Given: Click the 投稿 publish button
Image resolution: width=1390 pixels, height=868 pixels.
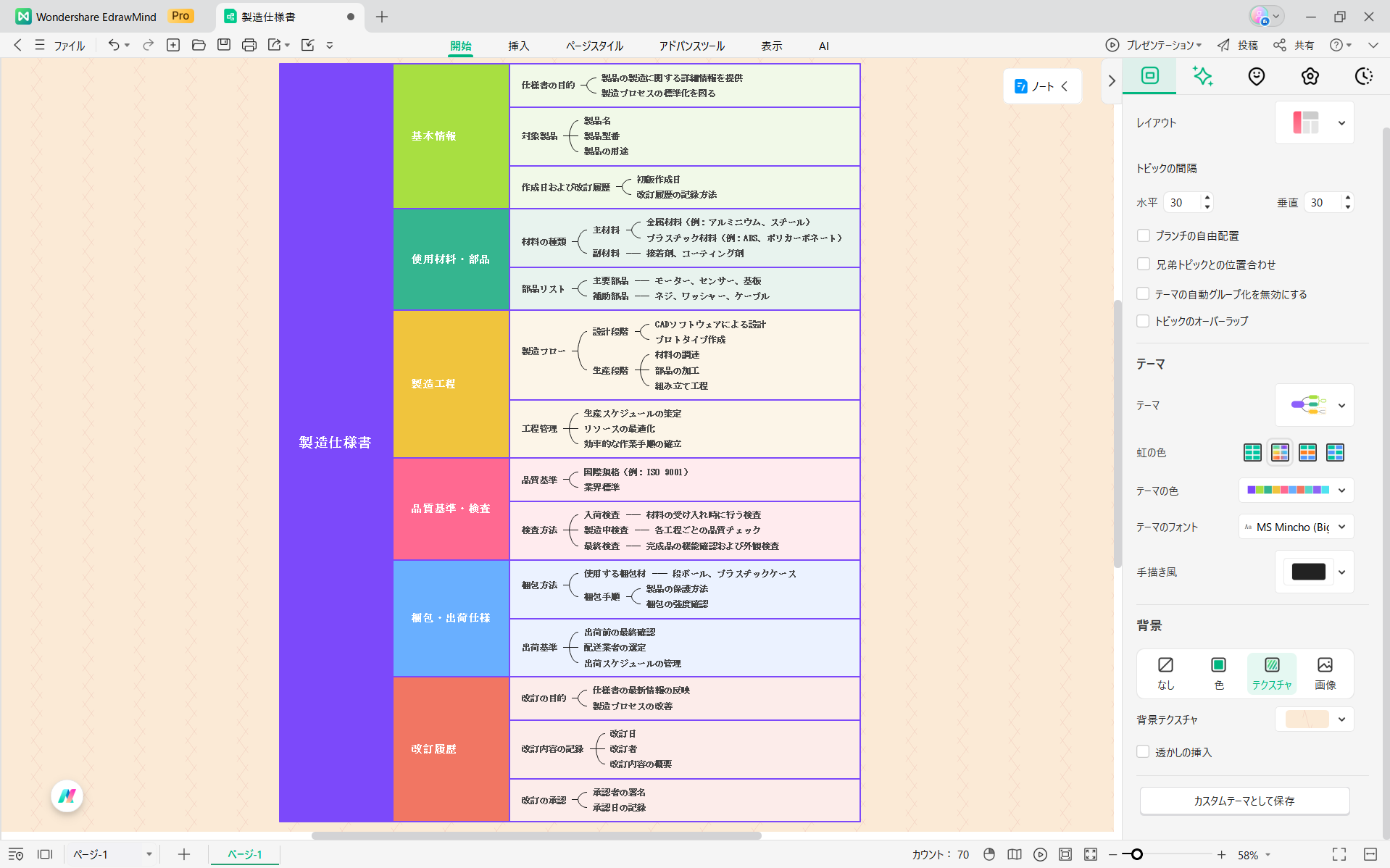Looking at the screenshot, I should [1237, 45].
